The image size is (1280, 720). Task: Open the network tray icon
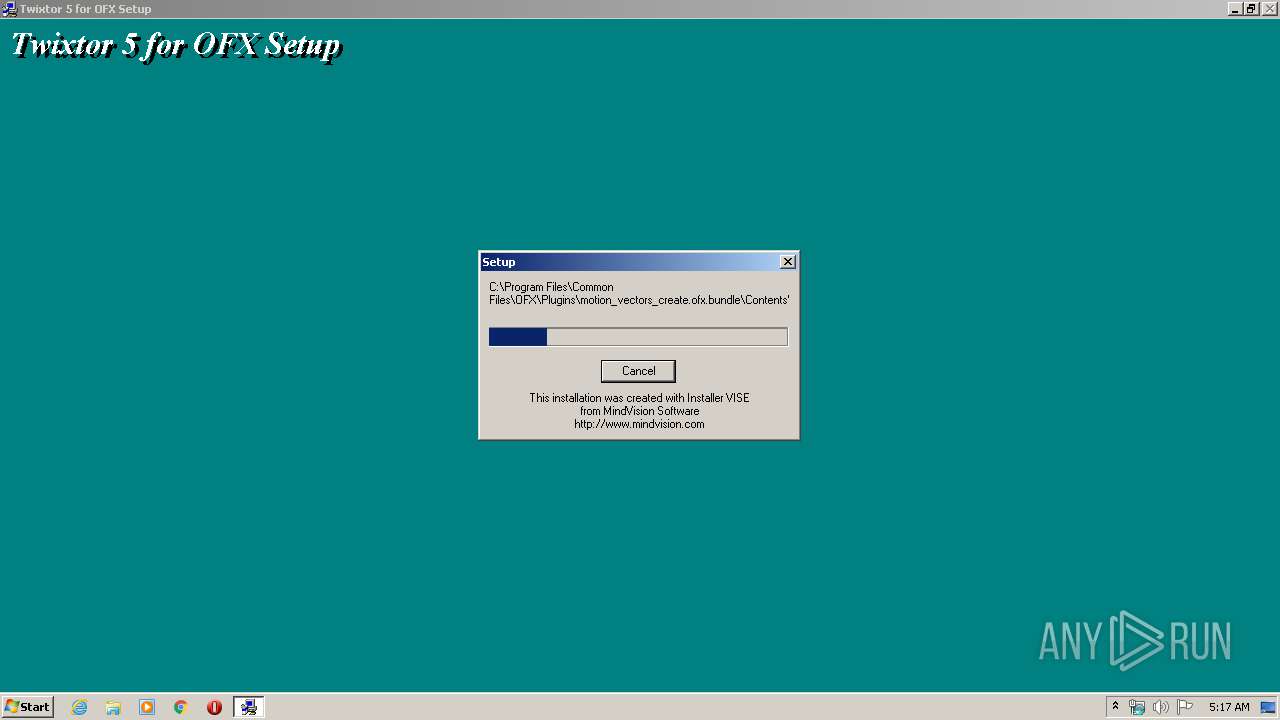1137,707
